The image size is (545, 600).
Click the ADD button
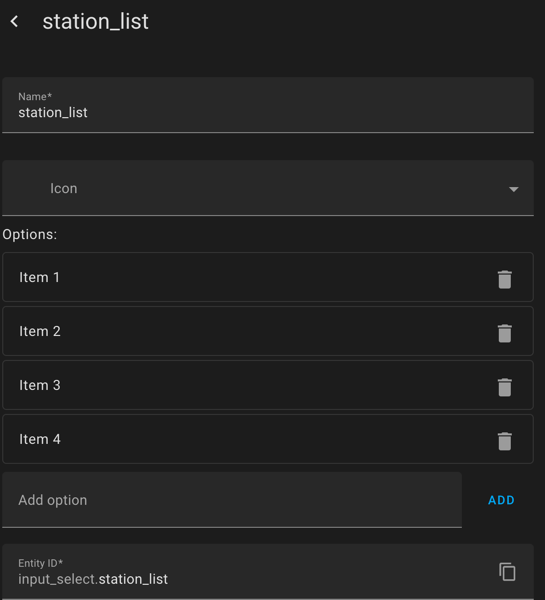coord(501,500)
